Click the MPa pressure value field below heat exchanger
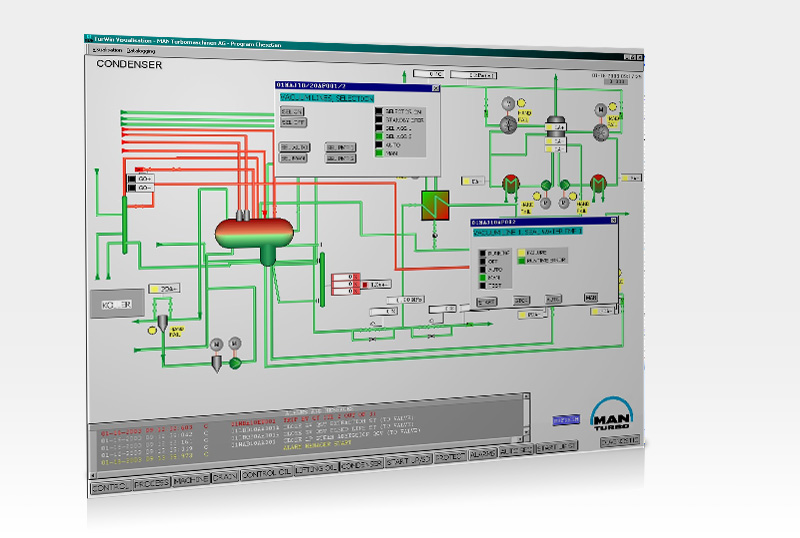The width and height of the screenshot is (800, 538). pyautogui.click(x=406, y=300)
